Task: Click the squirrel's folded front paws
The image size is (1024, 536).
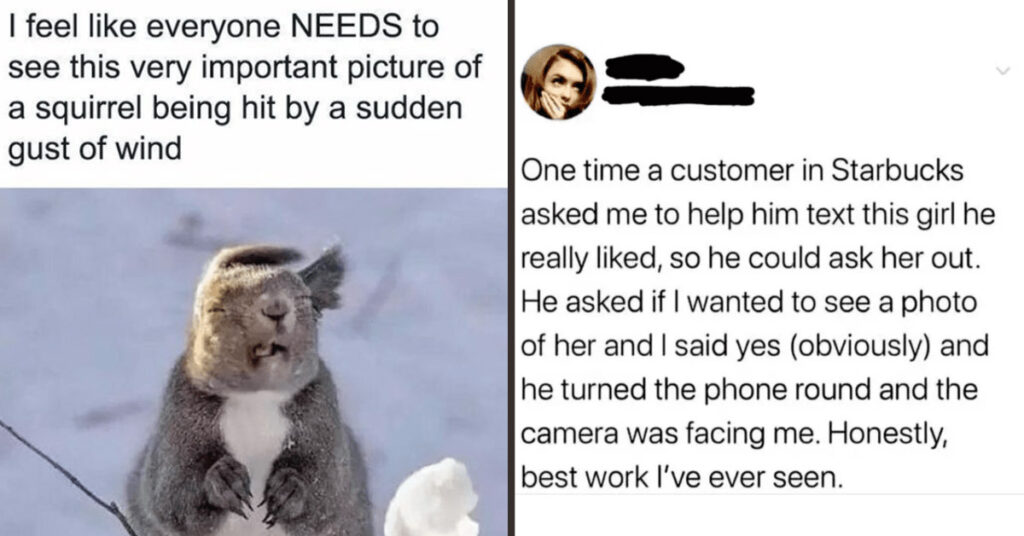Action: [255, 490]
